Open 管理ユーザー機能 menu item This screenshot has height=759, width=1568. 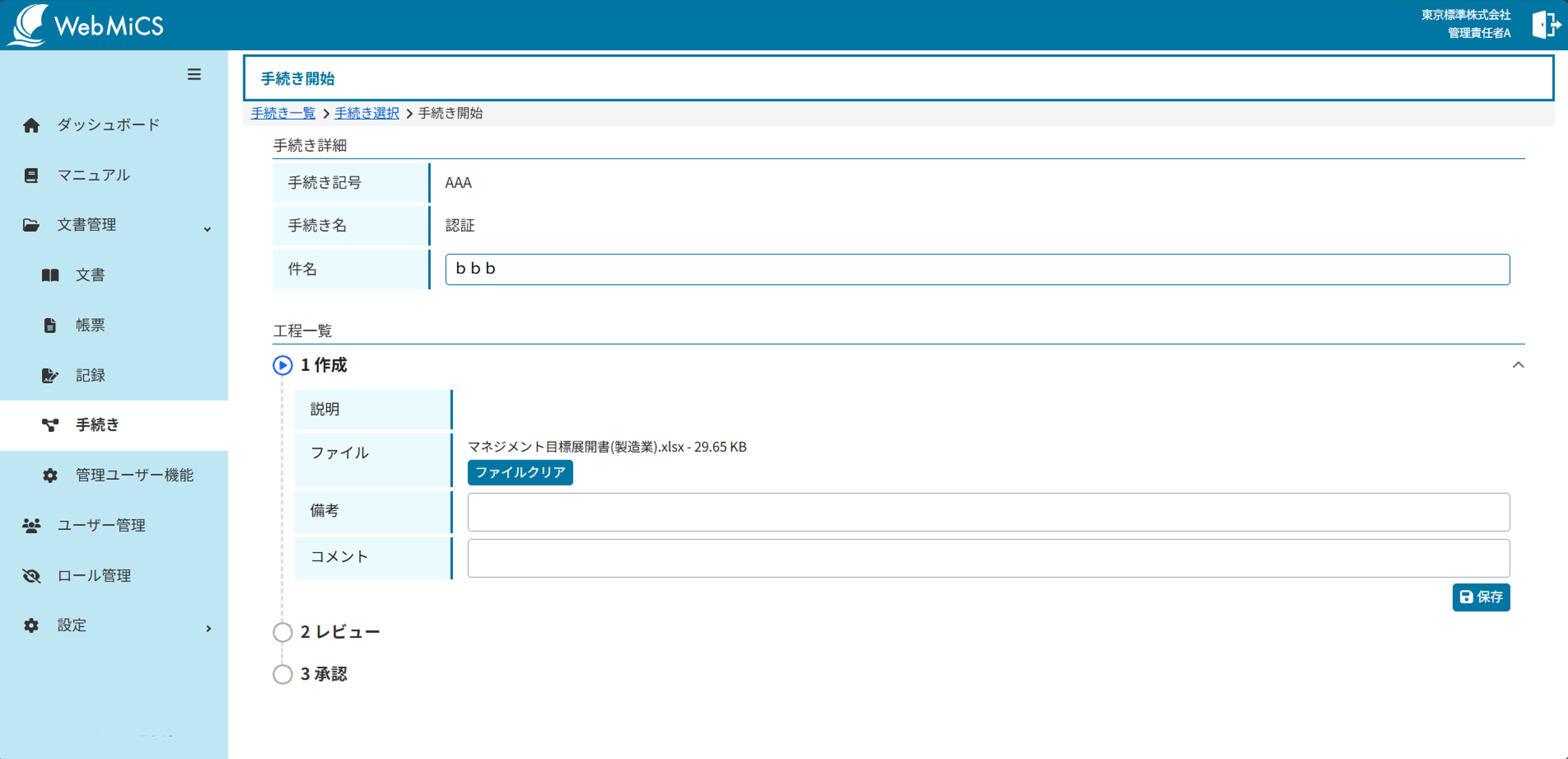pos(134,475)
